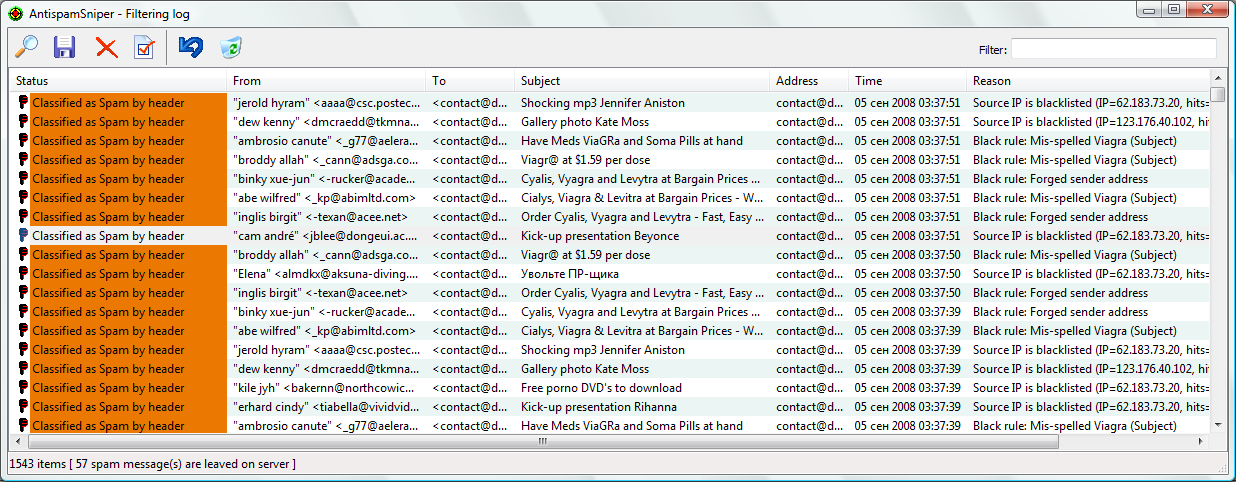Viewport: 1236px width, 482px height.
Task: Click "jerold hyram" sender at time 03:37:39
Action: 327,350
